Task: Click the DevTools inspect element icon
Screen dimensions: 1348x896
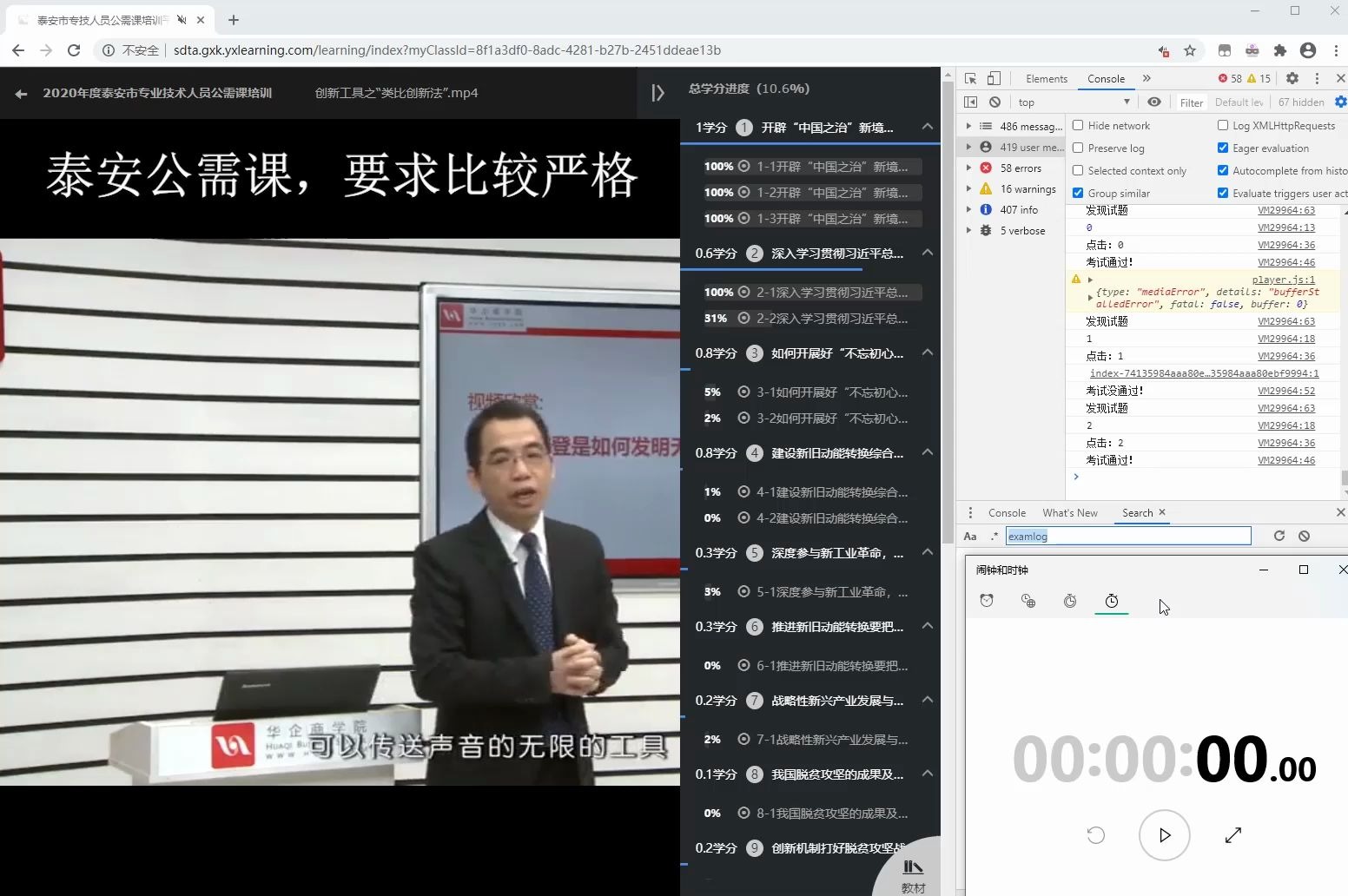Action: tap(971, 78)
